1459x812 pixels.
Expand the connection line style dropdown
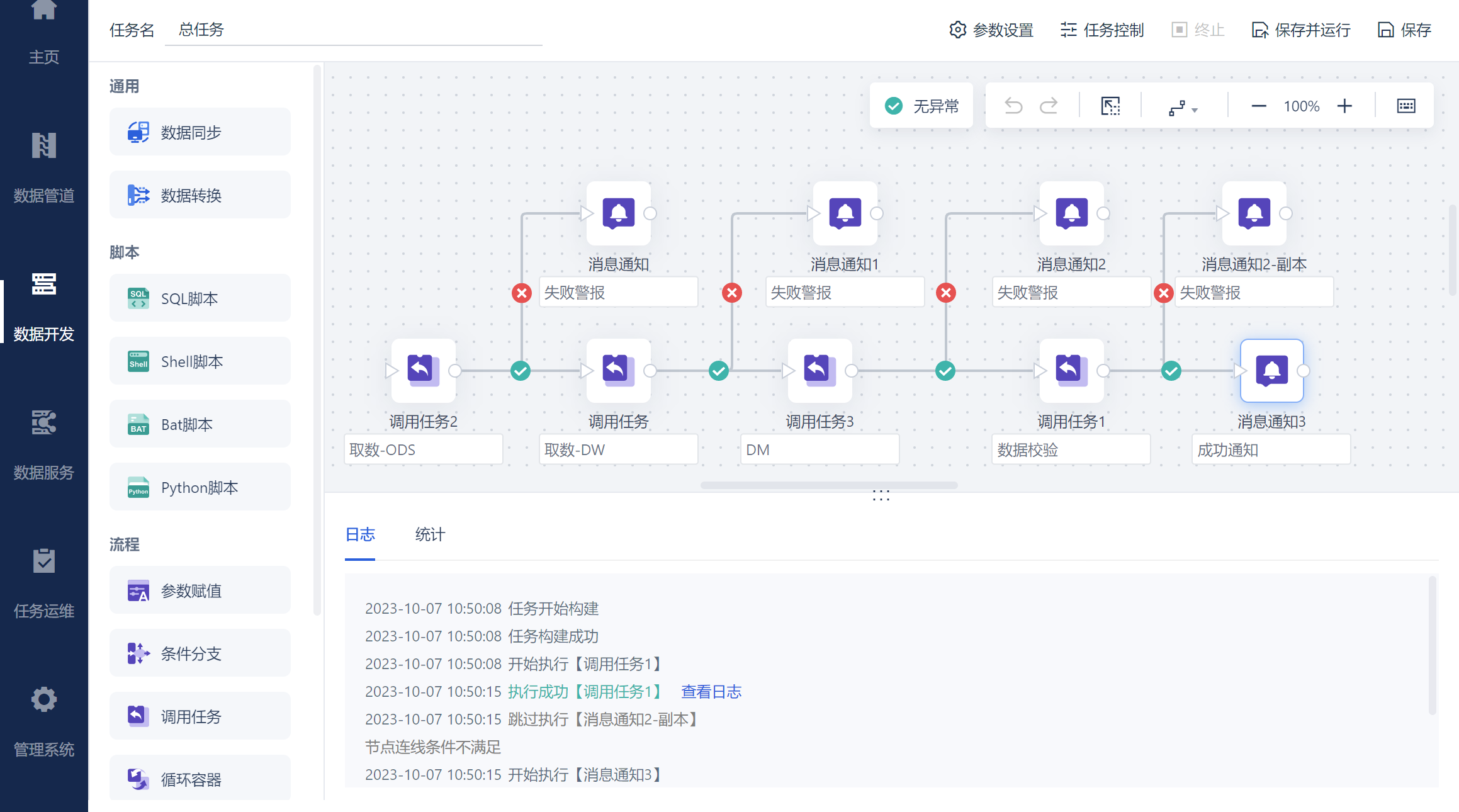tap(1183, 108)
